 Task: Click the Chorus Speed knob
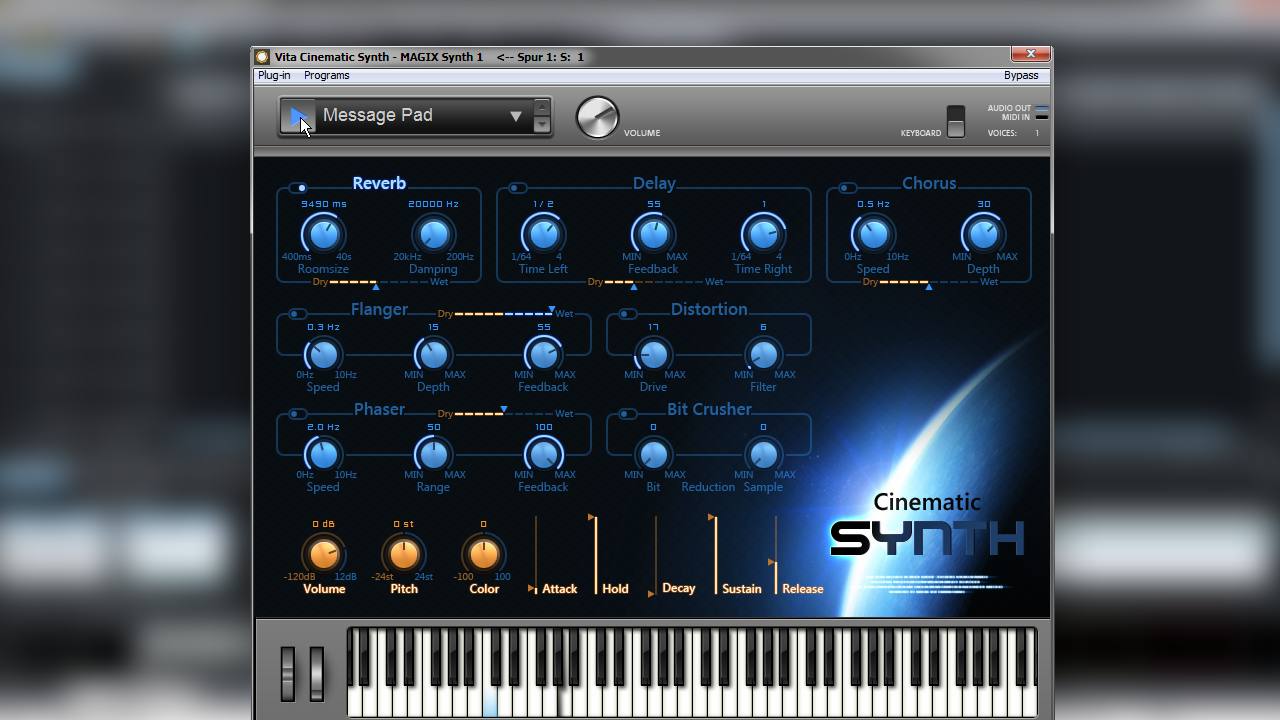873,235
